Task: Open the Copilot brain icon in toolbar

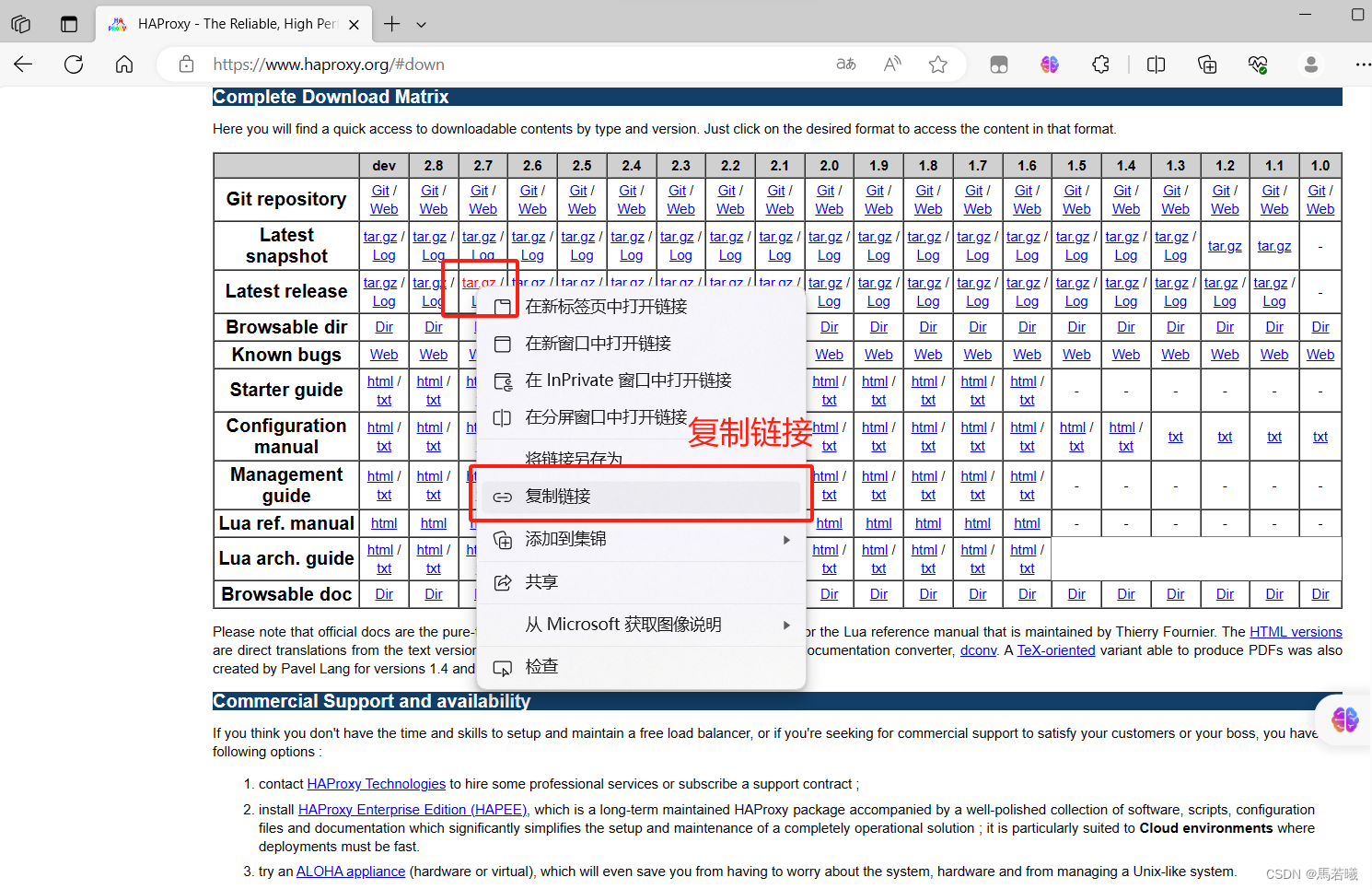Action: point(1050,64)
